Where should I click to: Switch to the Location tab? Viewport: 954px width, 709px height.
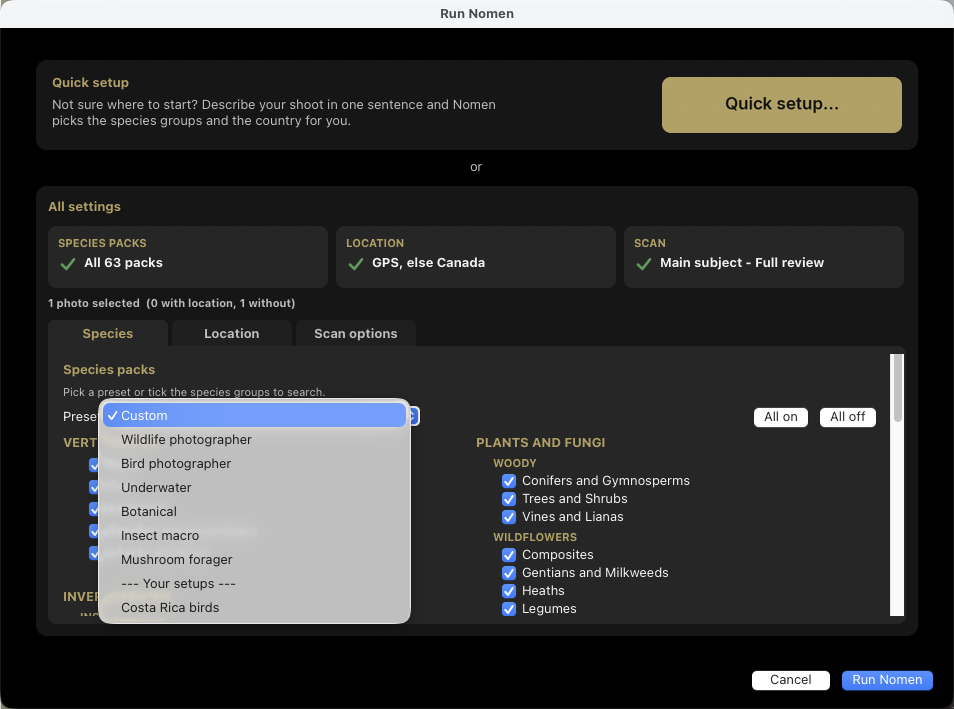232,334
